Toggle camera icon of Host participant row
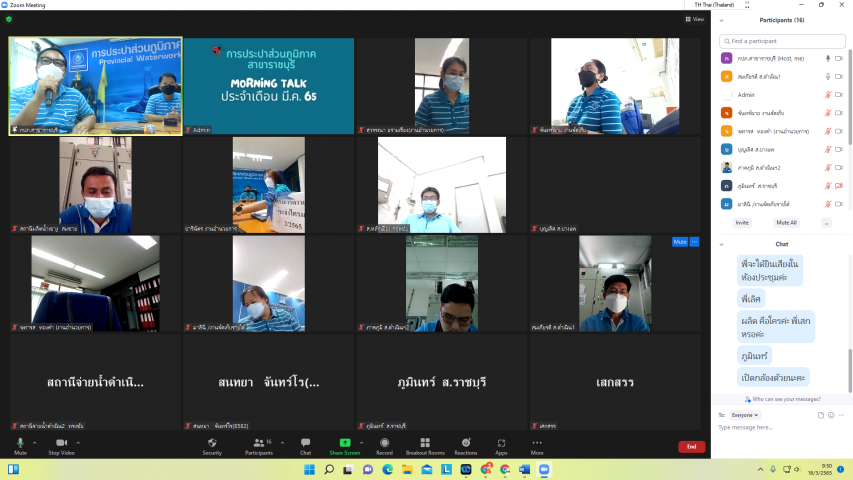The width and height of the screenshot is (853, 480). (x=839, y=58)
